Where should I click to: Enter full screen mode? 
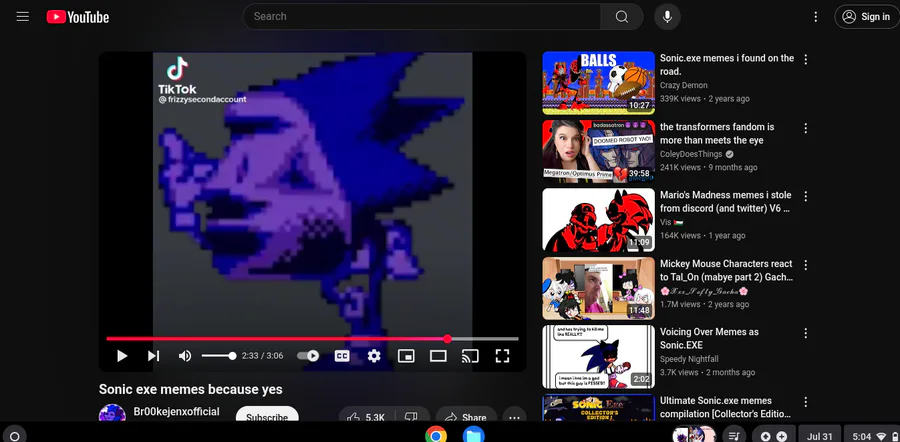point(502,356)
